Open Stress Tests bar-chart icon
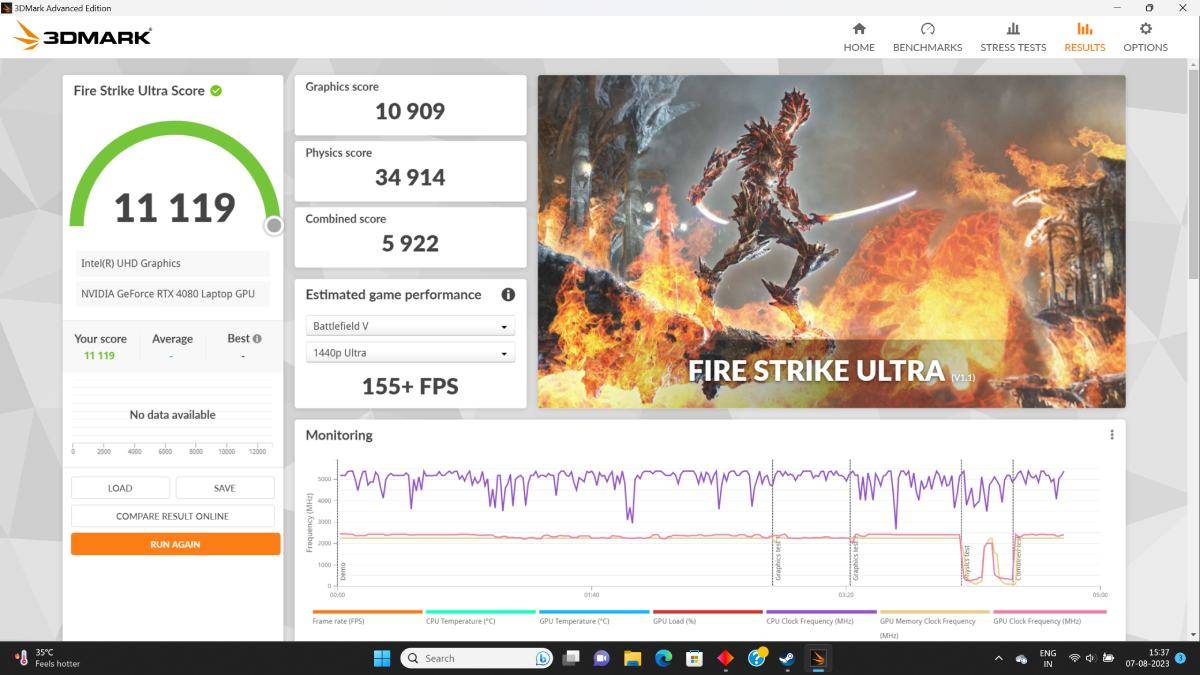The height and width of the screenshot is (675, 1200). tap(1013, 29)
